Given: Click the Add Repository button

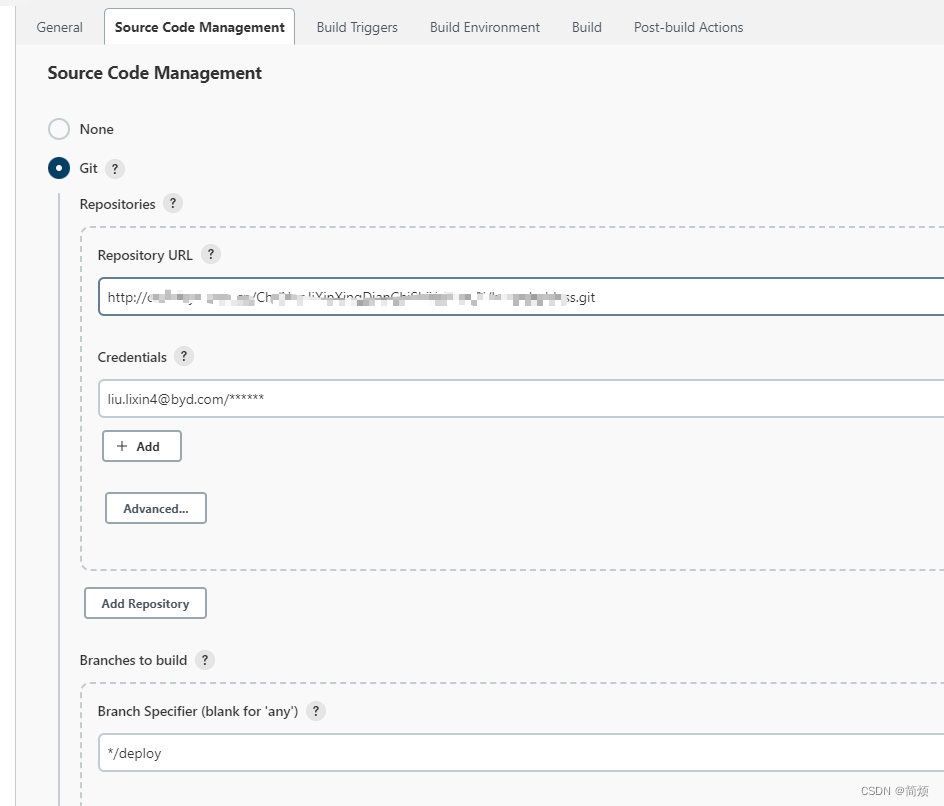Looking at the screenshot, I should pyautogui.click(x=145, y=603).
